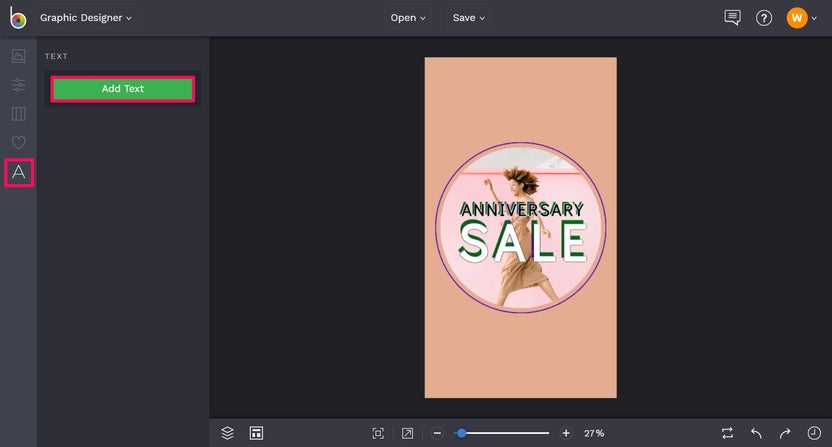Screen dimensions: 832x447
Task: Open the Layers panel icon
Action: click(227, 433)
